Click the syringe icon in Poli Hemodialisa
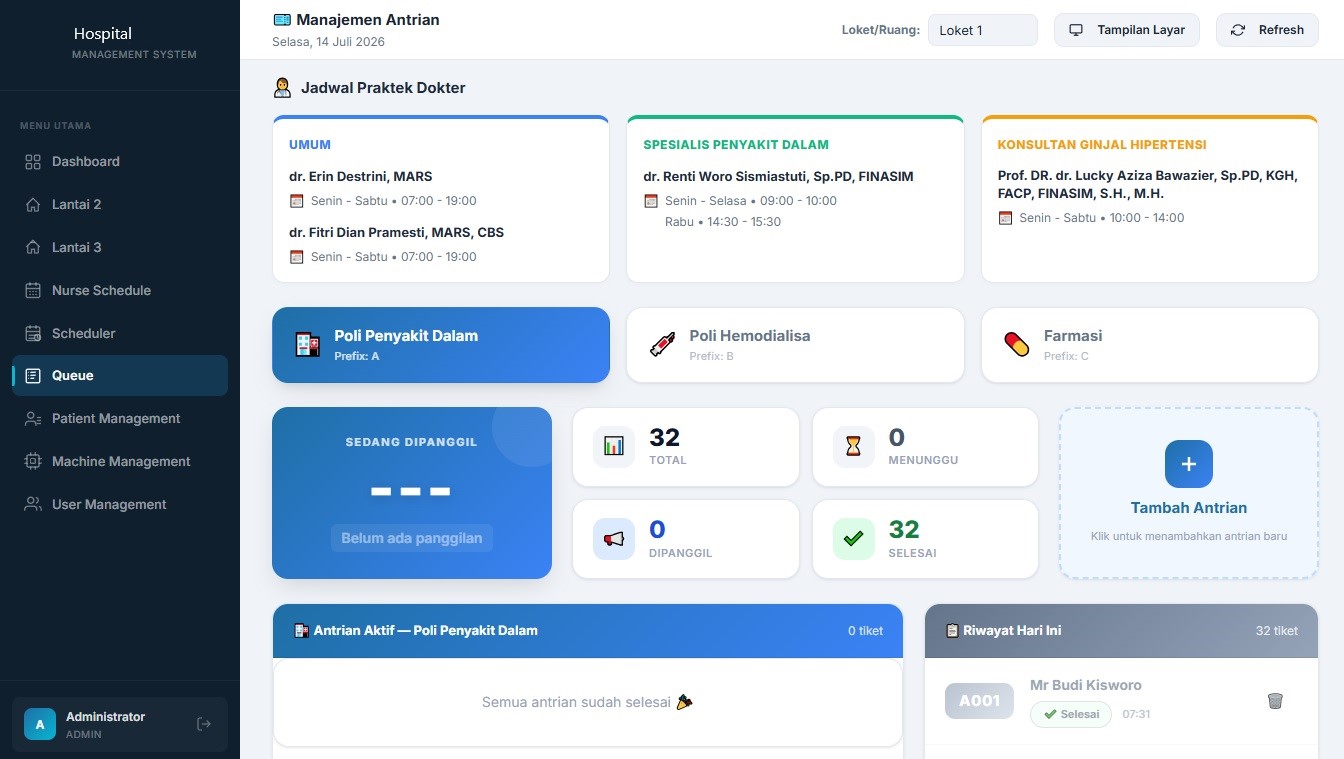The width and height of the screenshot is (1344, 759). point(662,345)
